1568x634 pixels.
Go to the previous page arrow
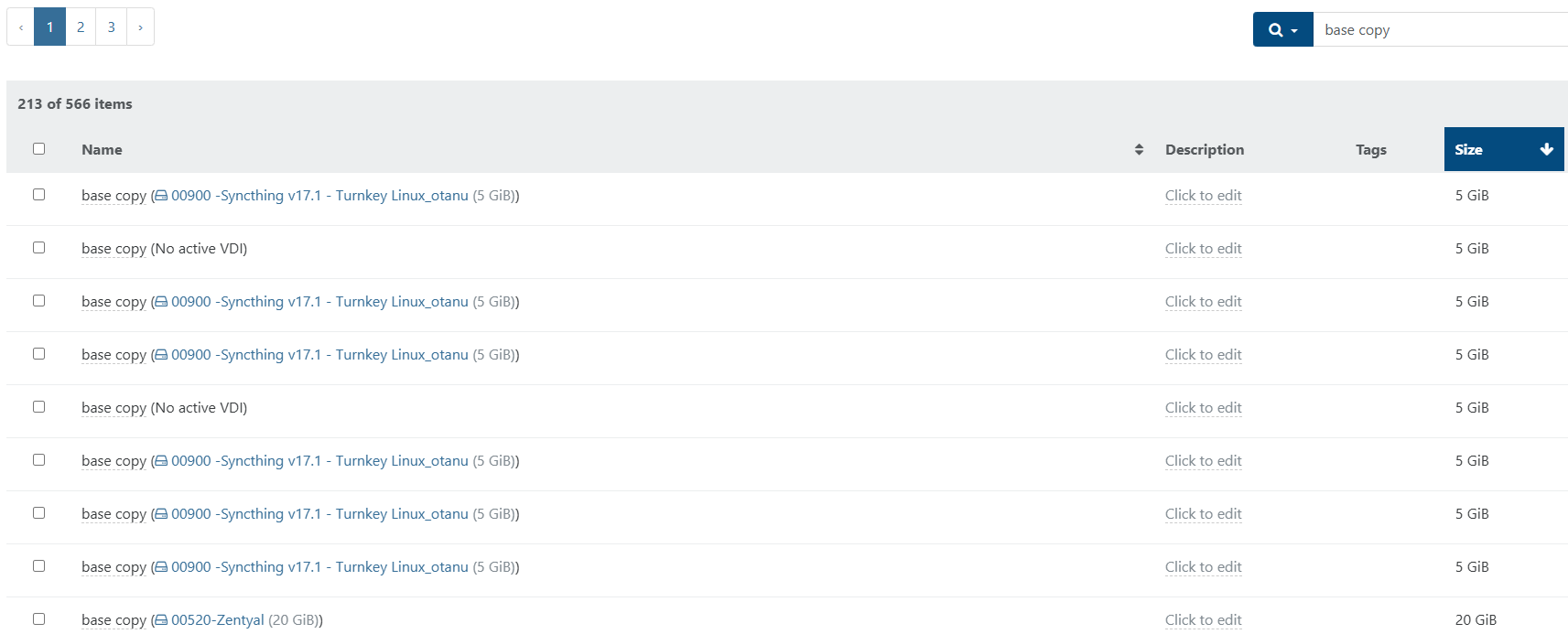click(21, 27)
